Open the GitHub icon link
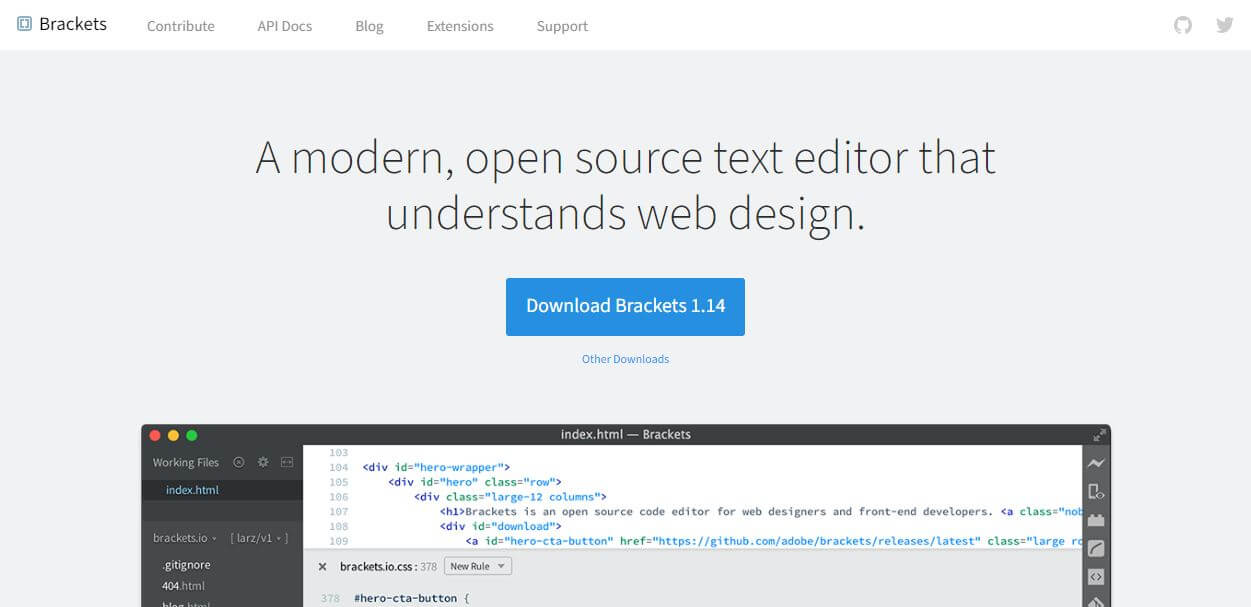The width and height of the screenshot is (1251, 607). (x=1183, y=25)
